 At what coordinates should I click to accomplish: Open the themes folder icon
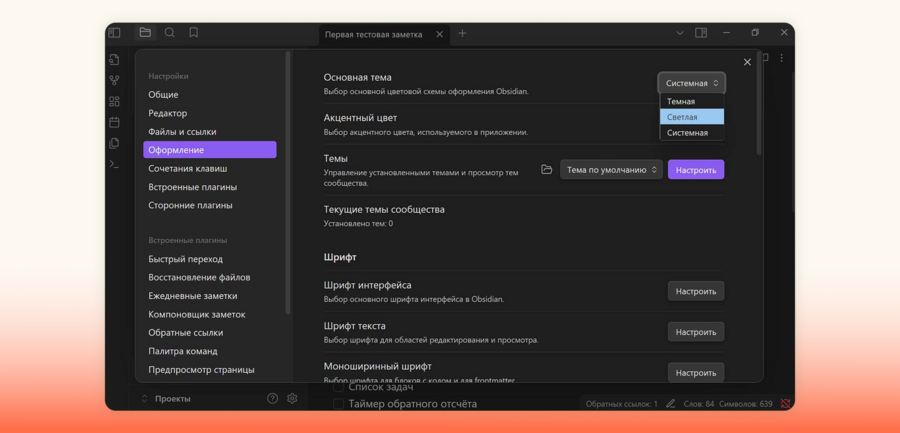[546, 169]
